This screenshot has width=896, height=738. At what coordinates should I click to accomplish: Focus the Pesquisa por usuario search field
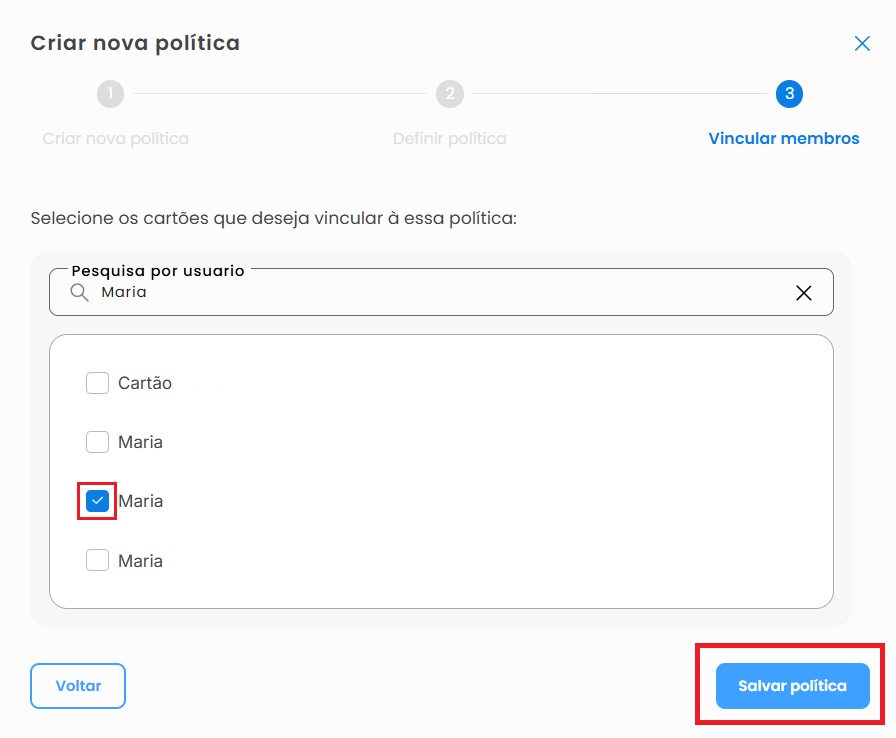point(440,292)
